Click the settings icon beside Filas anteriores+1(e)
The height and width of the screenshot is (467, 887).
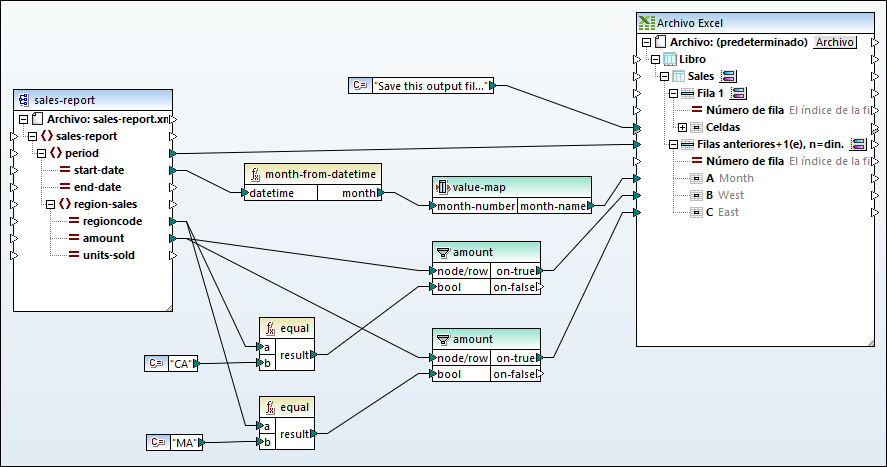[x=857, y=144]
